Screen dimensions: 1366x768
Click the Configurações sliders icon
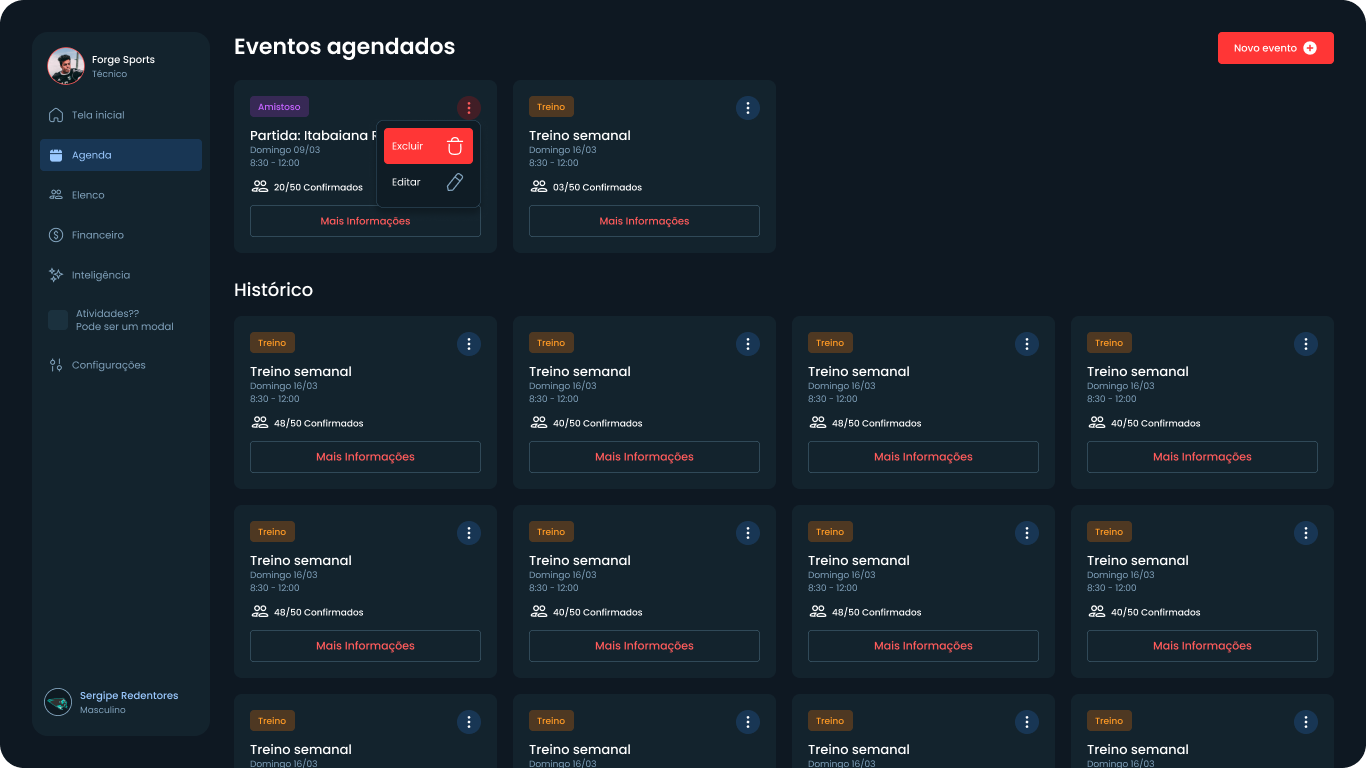click(56, 365)
